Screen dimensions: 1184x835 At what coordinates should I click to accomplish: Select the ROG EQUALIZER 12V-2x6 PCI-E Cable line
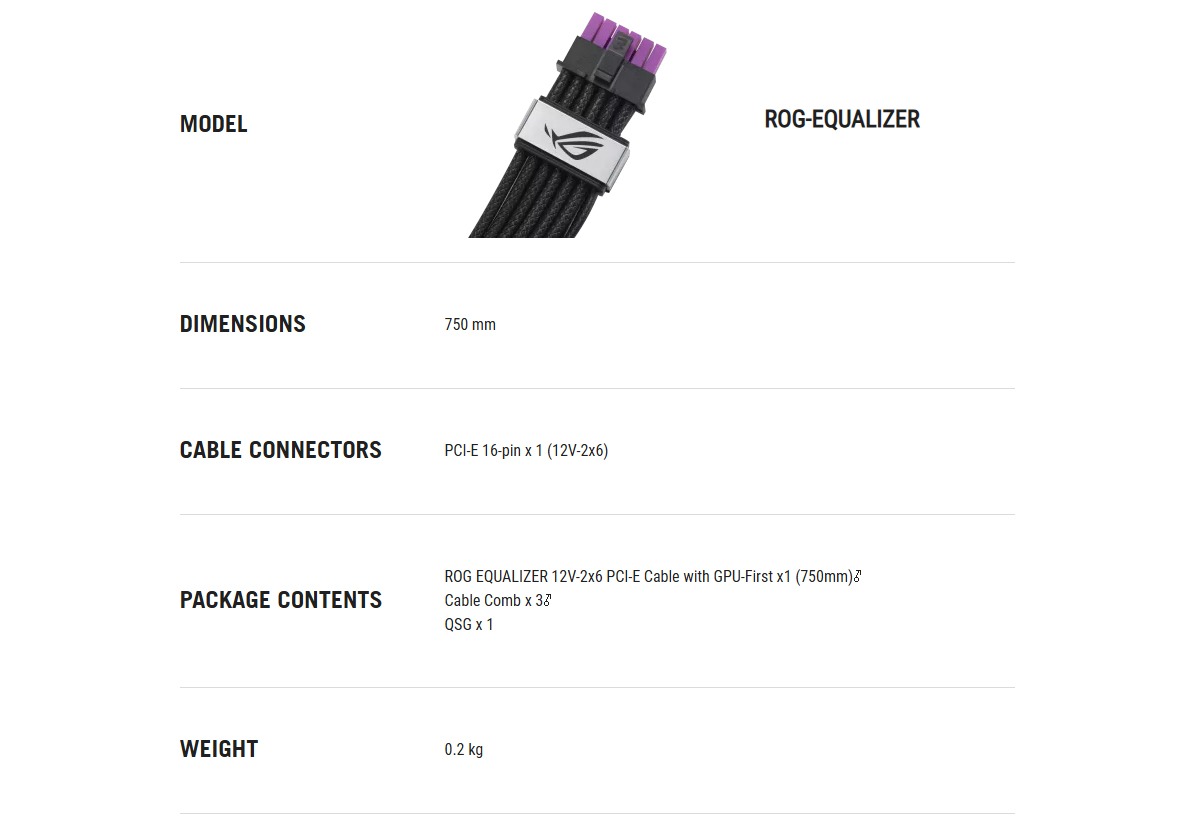tap(648, 577)
